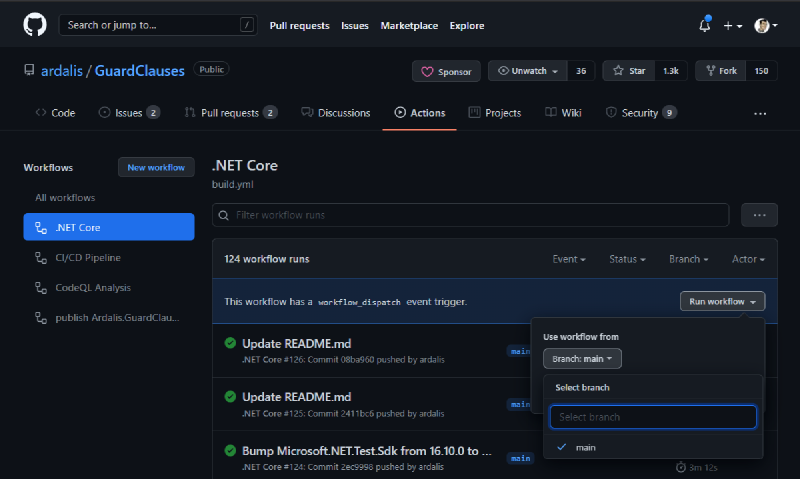Click the Unwatch button

pyautogui.click(x=528, y=71)
